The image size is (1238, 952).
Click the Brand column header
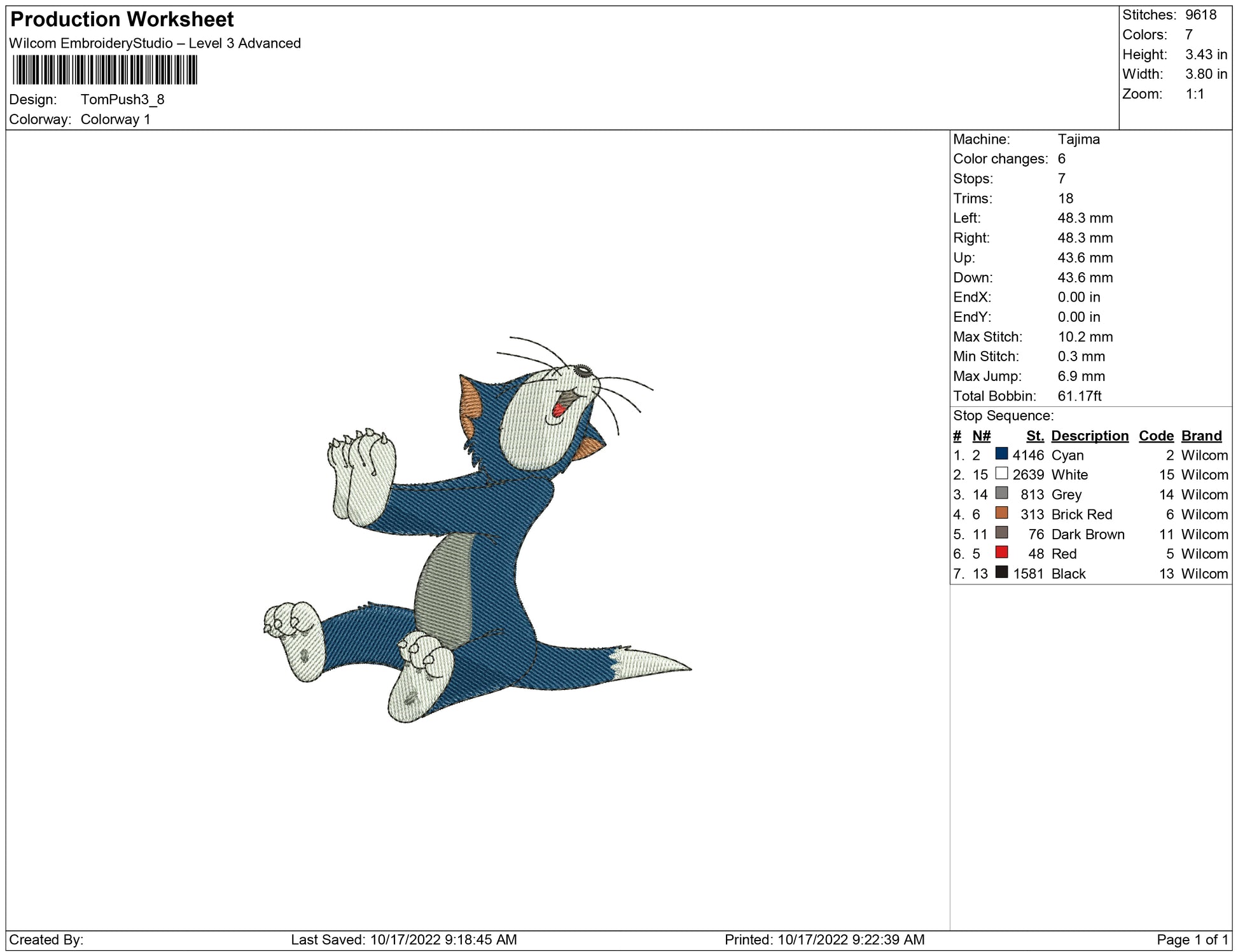pos(1201,436)
